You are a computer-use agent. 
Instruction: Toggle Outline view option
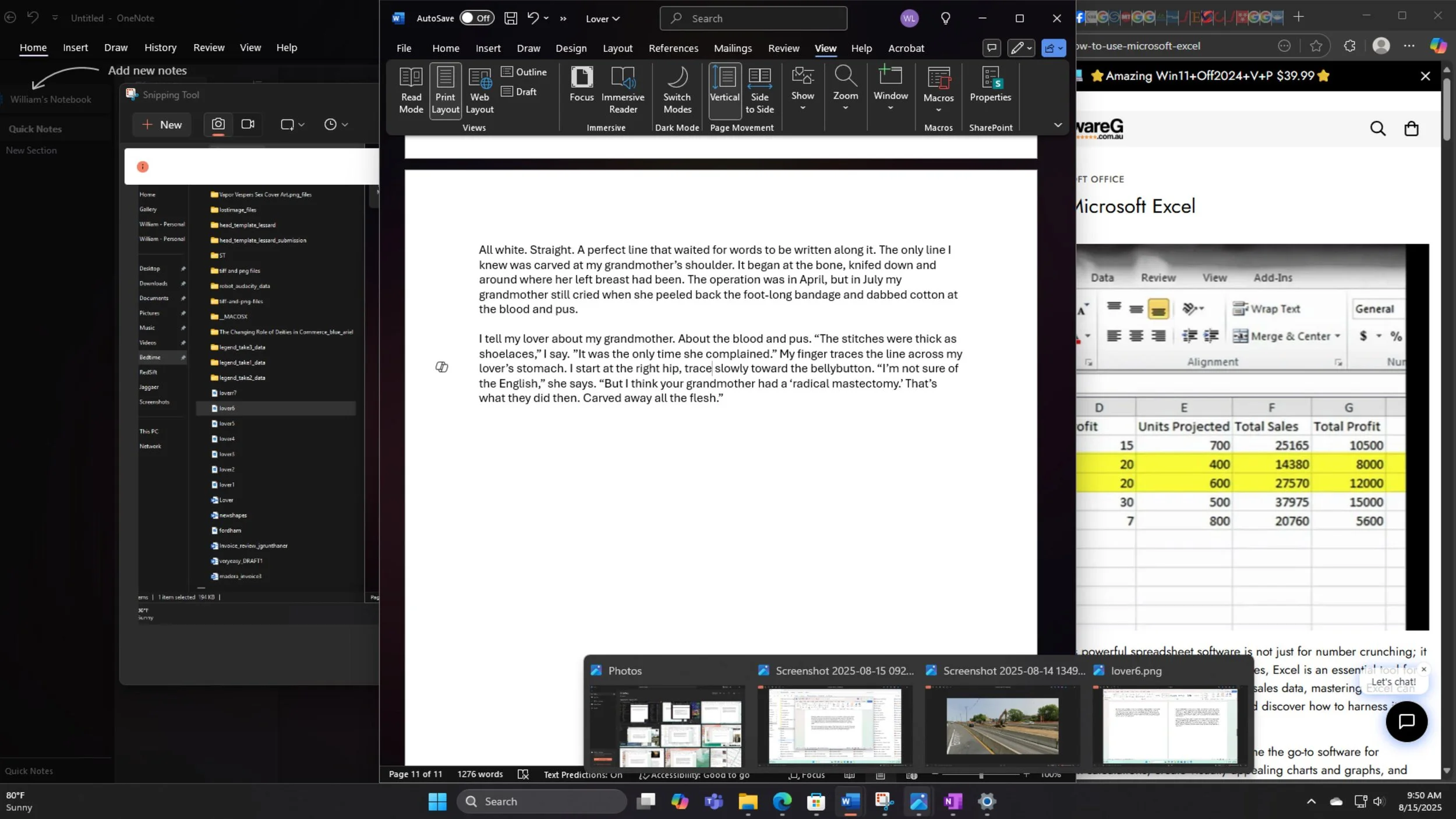click(x=524, y=72)
